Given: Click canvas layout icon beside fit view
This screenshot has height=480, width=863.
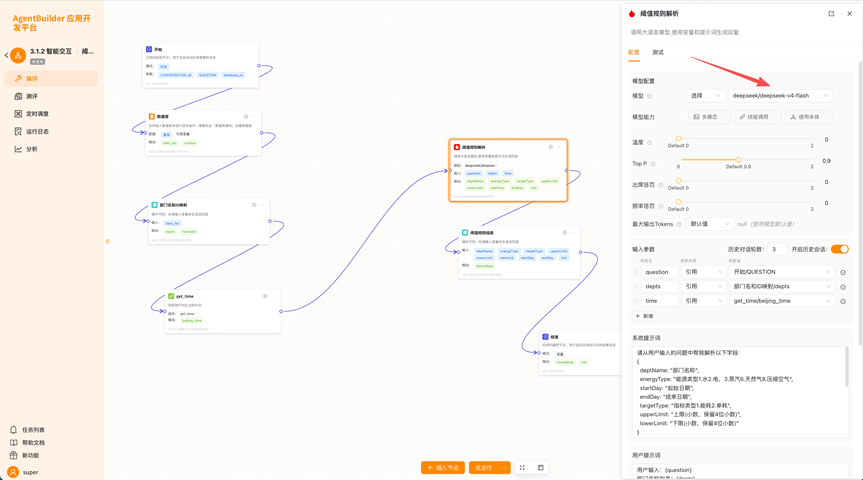Looking at the screenshot, I should [540, 467].
